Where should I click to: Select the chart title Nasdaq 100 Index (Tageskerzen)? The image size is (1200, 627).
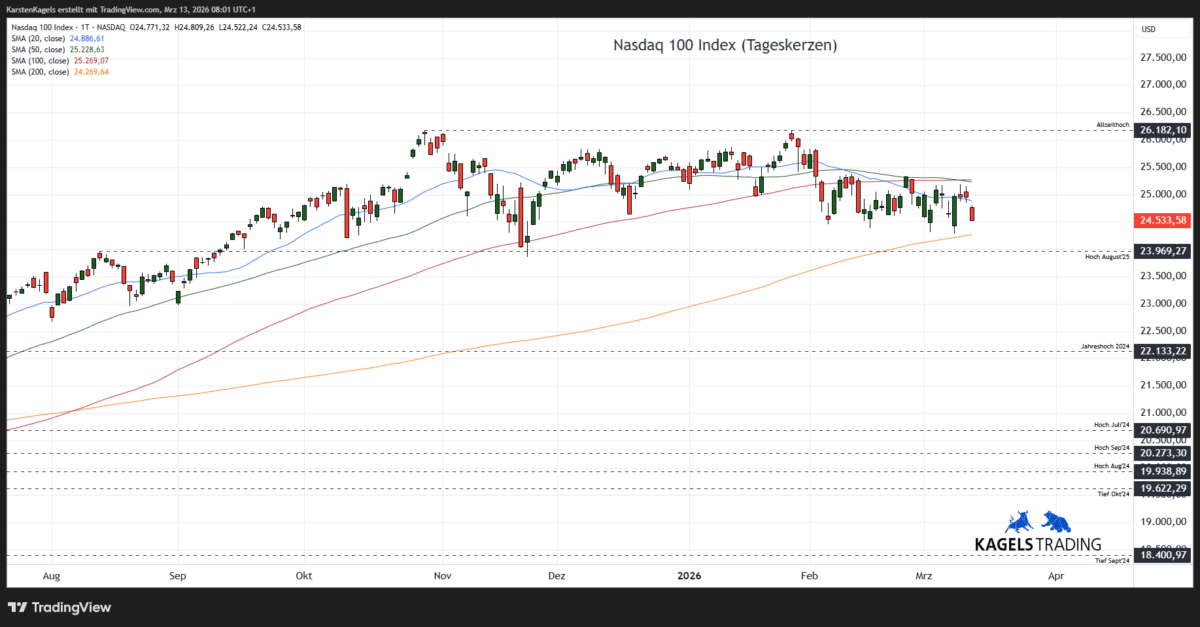[724, 45]
